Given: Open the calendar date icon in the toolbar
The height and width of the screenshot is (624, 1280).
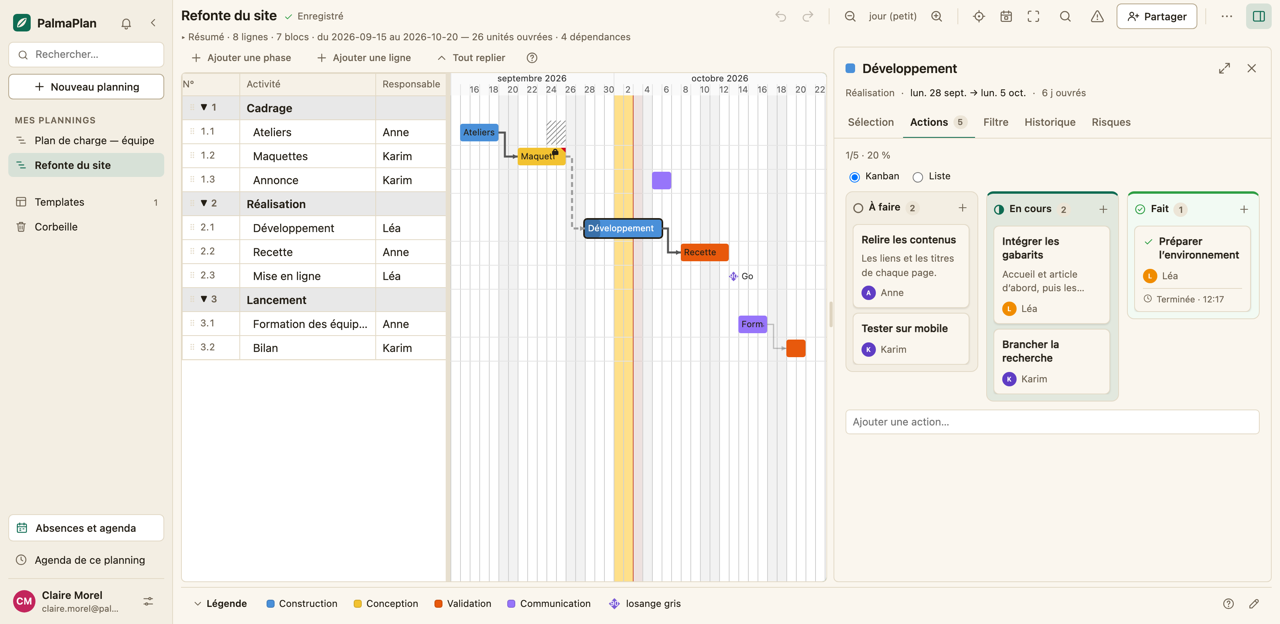Looking at the screenshot, I should pos(1006,16).
